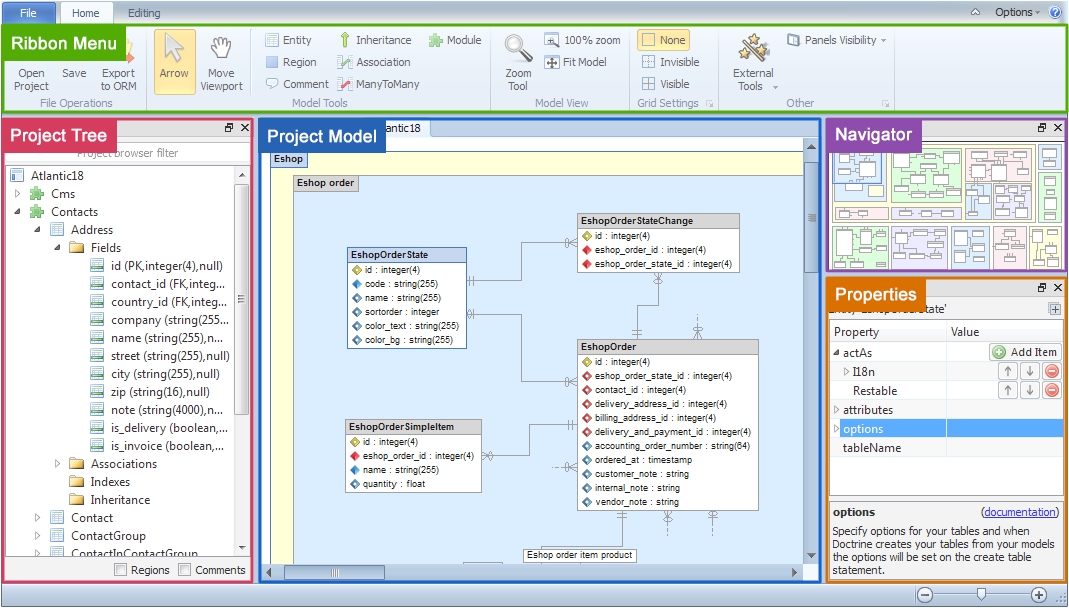Open External Tools menu
This screenshot has height=608, width=1069.
753,62
